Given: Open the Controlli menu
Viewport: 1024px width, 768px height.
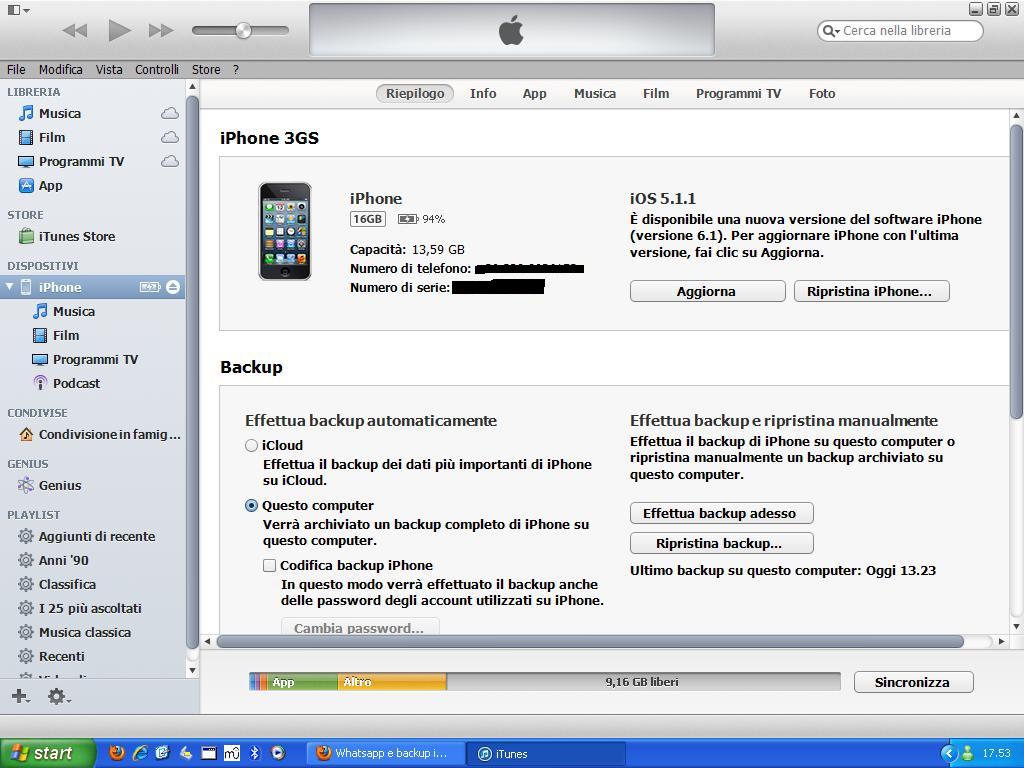Looking at the screenshot, I should click(157, 69).
